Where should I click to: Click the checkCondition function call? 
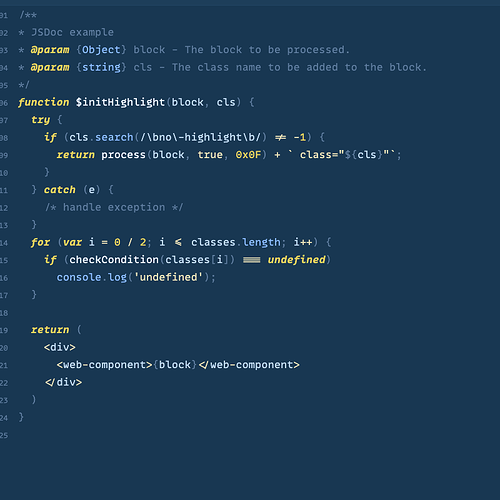(114, 260)
